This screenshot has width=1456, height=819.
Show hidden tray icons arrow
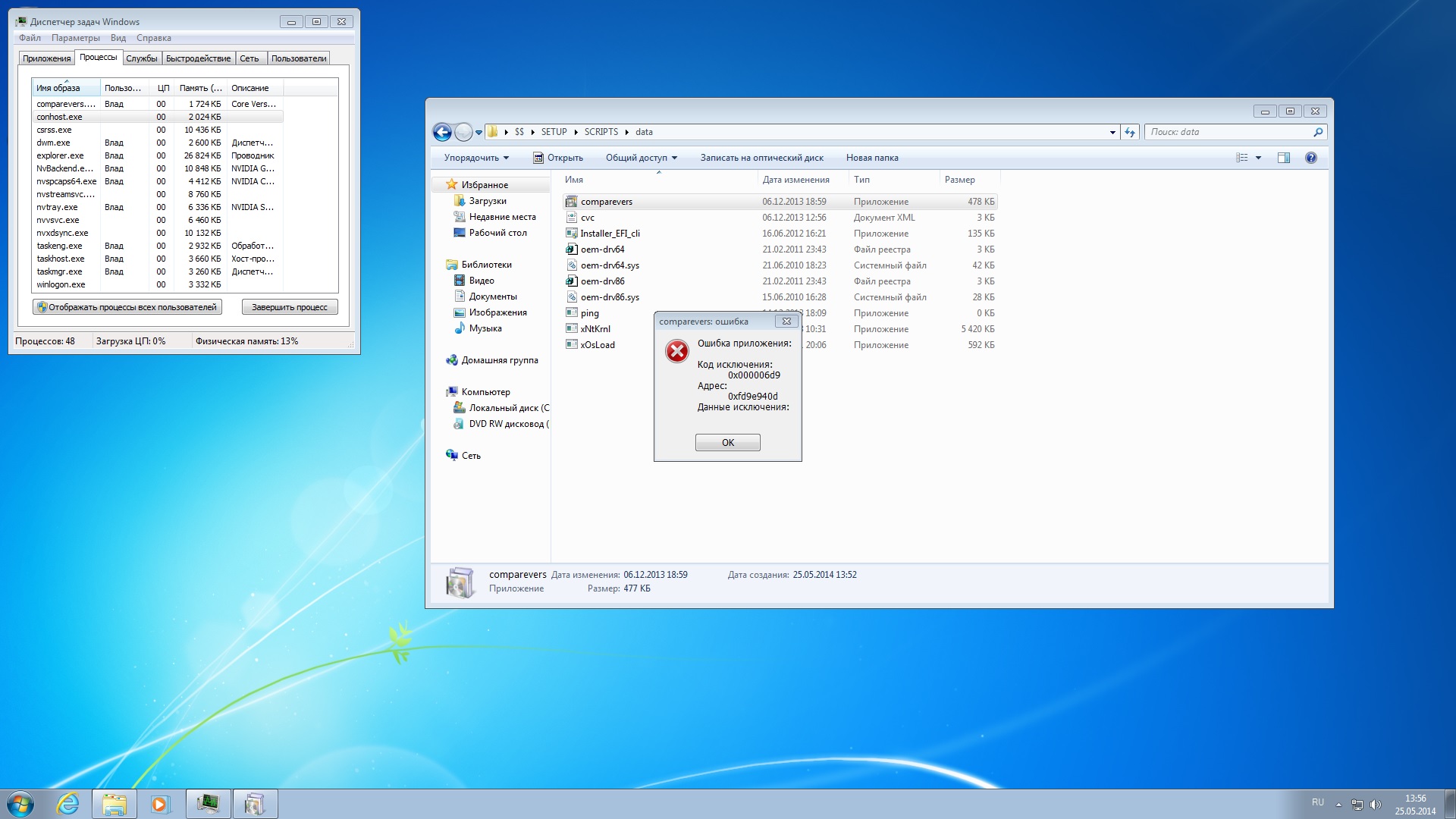coord(1338,804)
